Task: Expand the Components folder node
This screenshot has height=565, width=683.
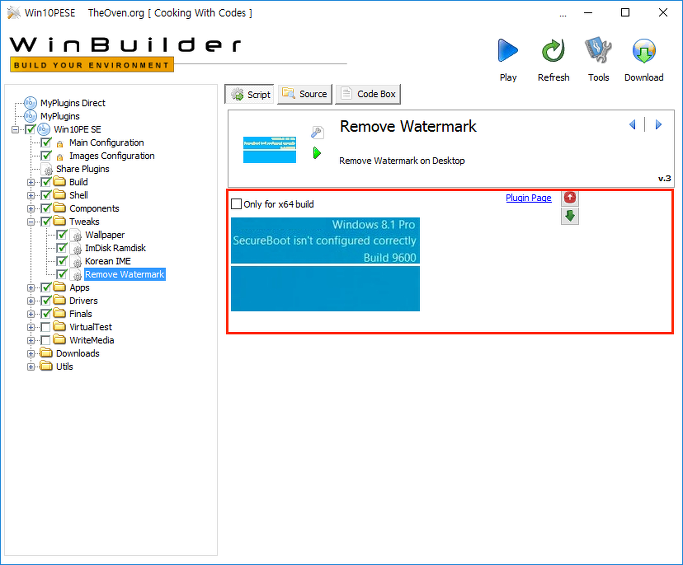Action: 31,208
